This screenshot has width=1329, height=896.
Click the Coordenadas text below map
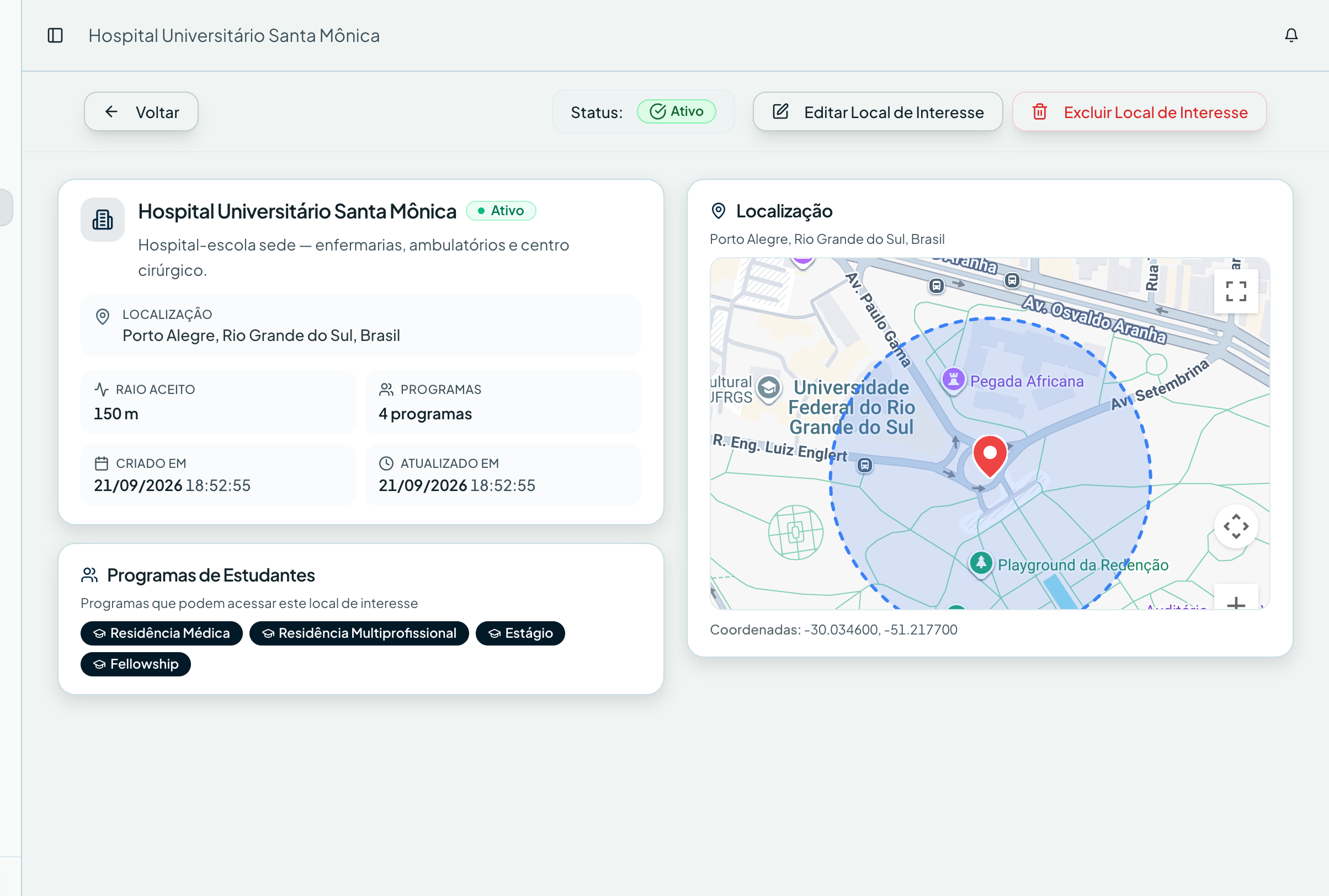tap(833, 630)
